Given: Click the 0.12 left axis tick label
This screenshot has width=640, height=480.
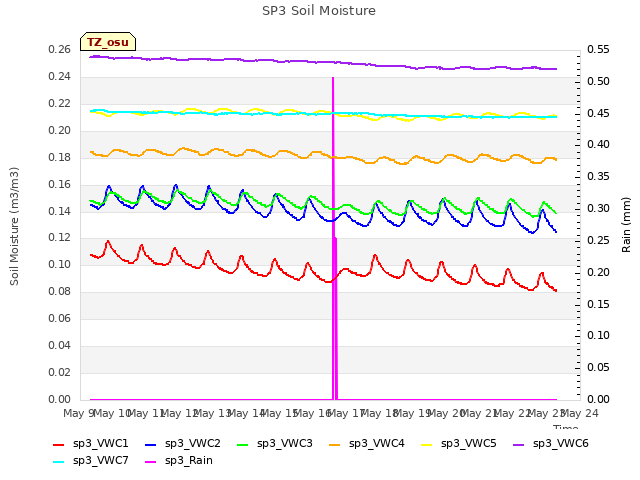Looking at the screenshot, I should (x=60, y=238).
